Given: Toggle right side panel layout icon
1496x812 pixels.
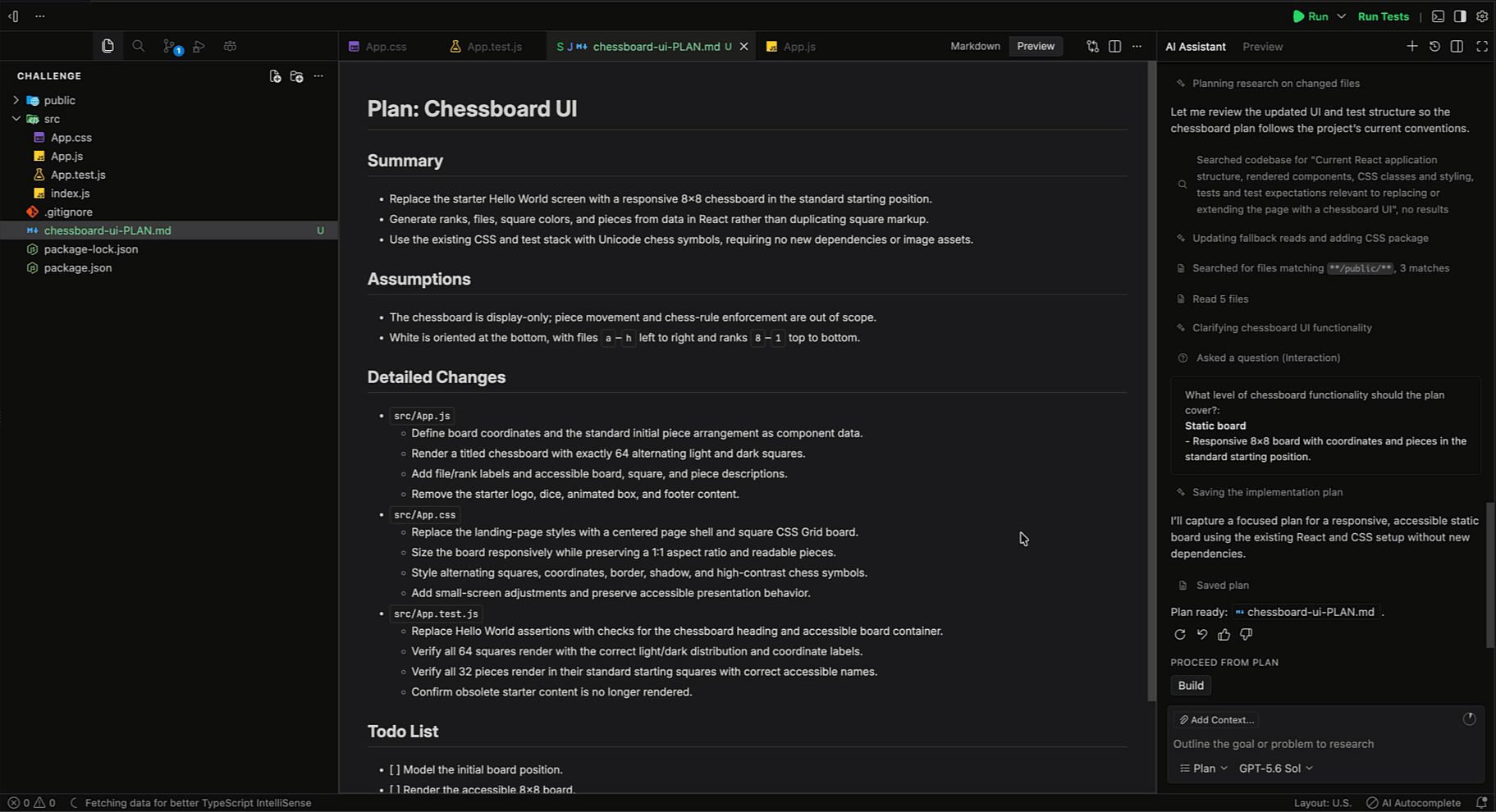Looking at the screenshot, I should (1460, 16).
